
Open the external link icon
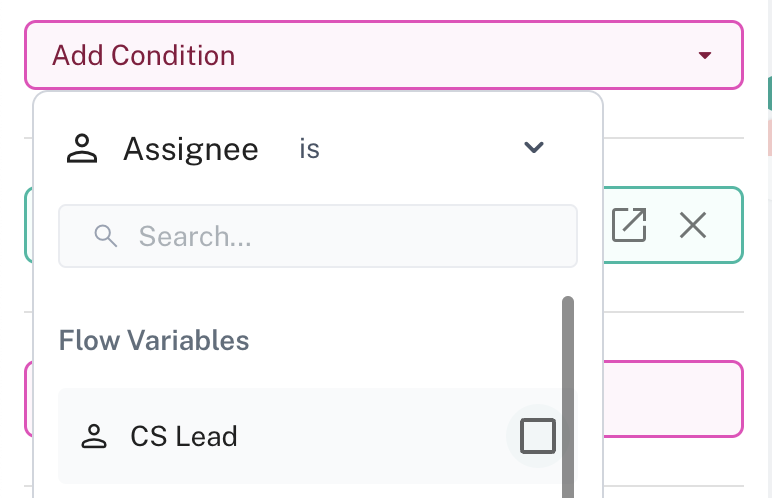(629, 225)
